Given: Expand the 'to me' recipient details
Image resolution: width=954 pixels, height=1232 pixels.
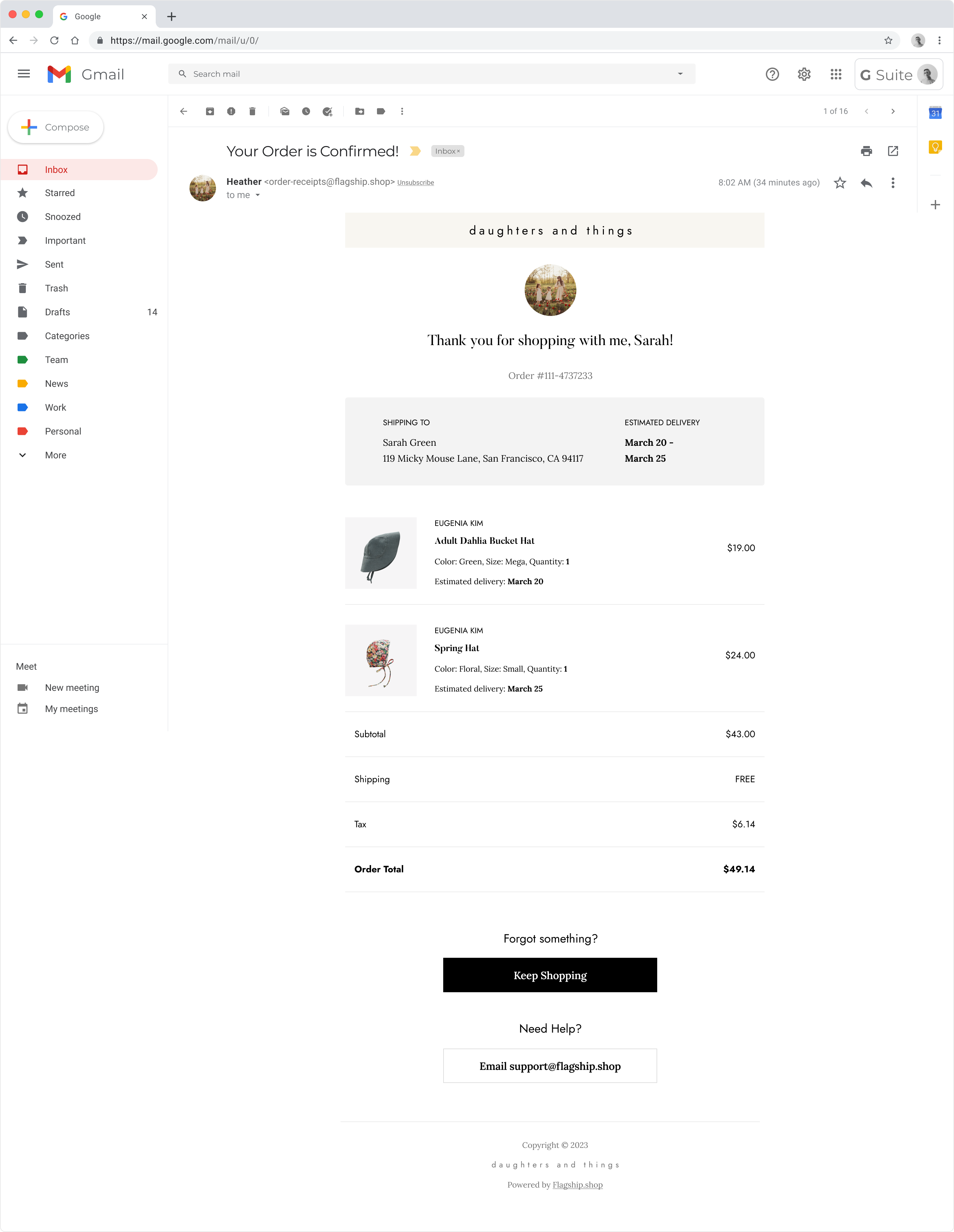Looking at the screenshot, I should point(258,195).
